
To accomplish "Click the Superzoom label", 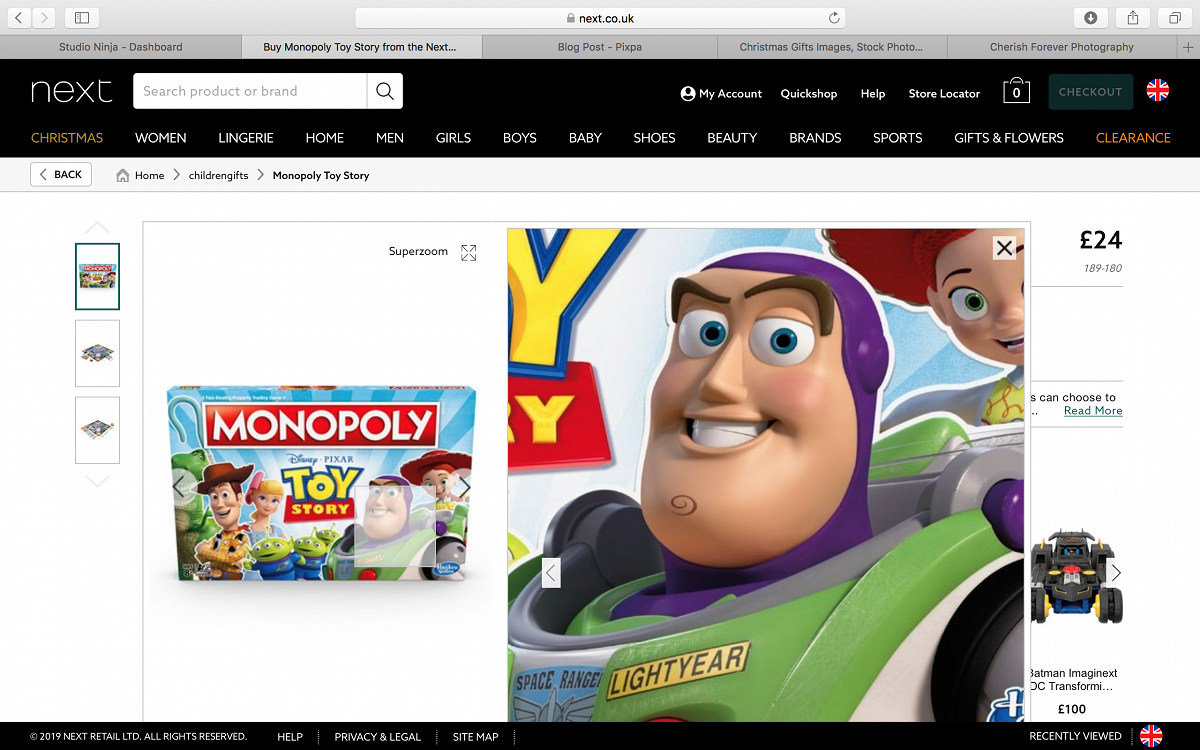I will (418, 252).
